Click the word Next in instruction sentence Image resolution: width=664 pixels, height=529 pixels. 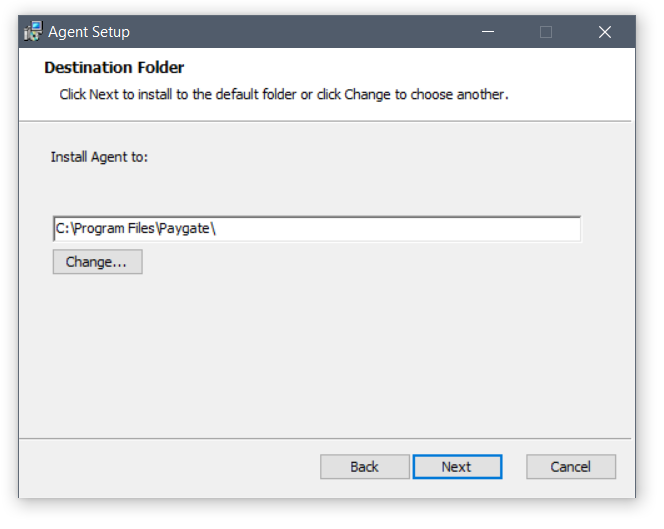pyautogui.click(x=104, y=94)
